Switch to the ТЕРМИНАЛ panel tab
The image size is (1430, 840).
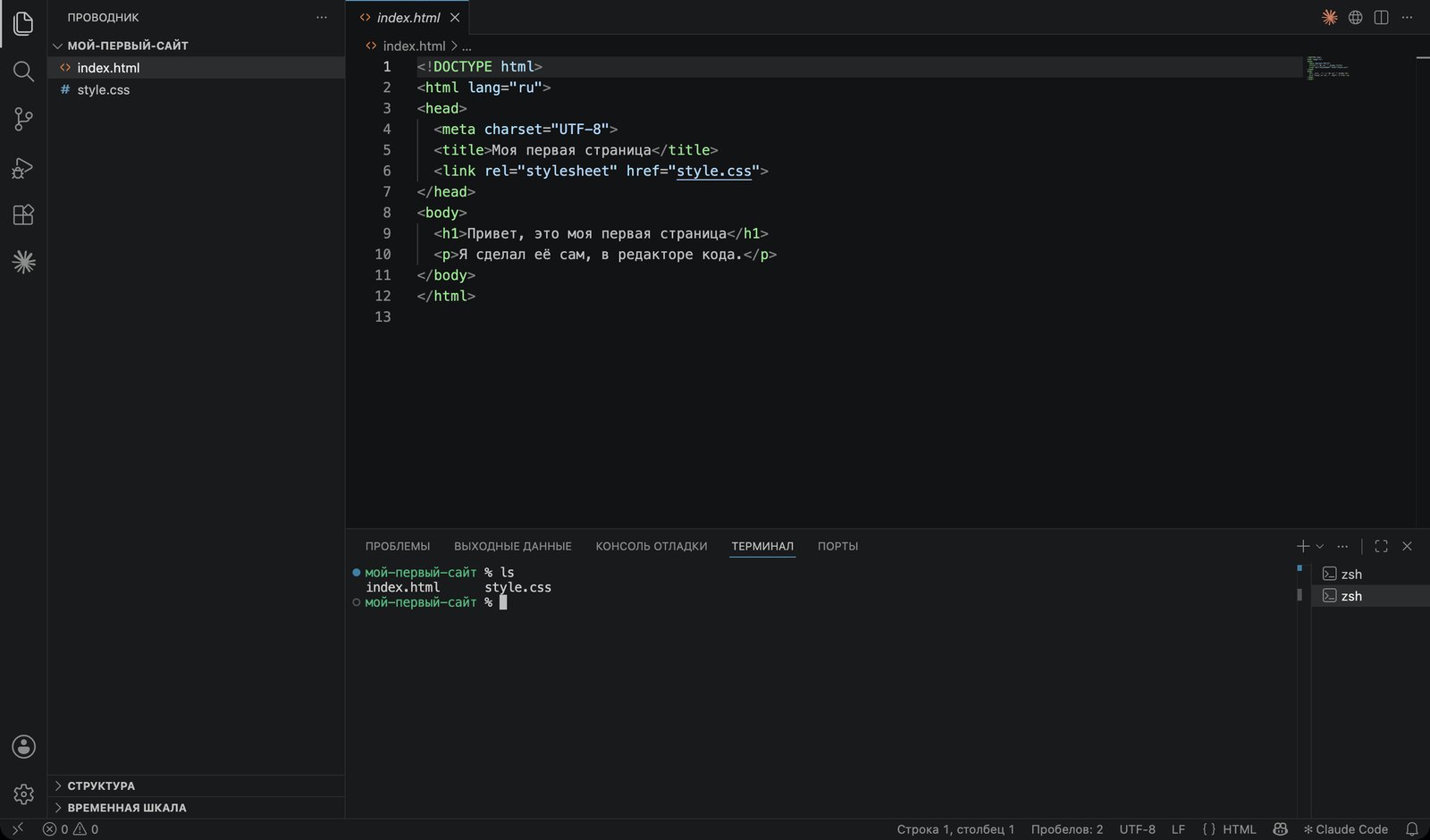coord(762,546)
